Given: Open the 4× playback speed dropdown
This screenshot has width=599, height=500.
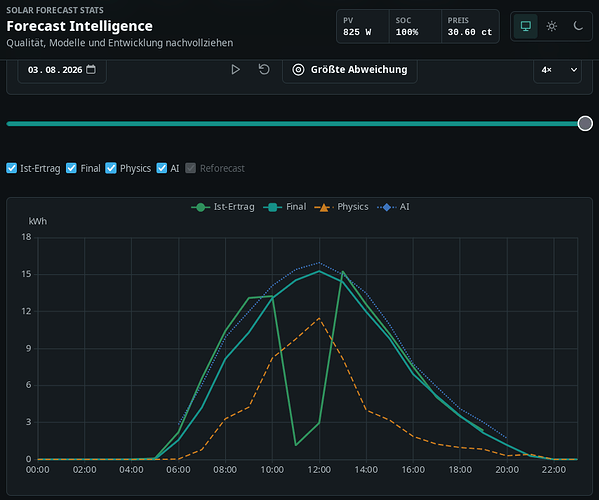Looking at the screenshot, I should pos(557,70).
